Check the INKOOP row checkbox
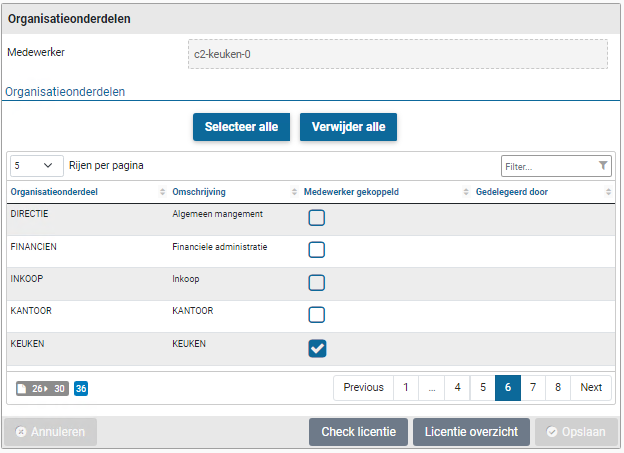Viewport: 624px width, 453px height. coord(317,283)
